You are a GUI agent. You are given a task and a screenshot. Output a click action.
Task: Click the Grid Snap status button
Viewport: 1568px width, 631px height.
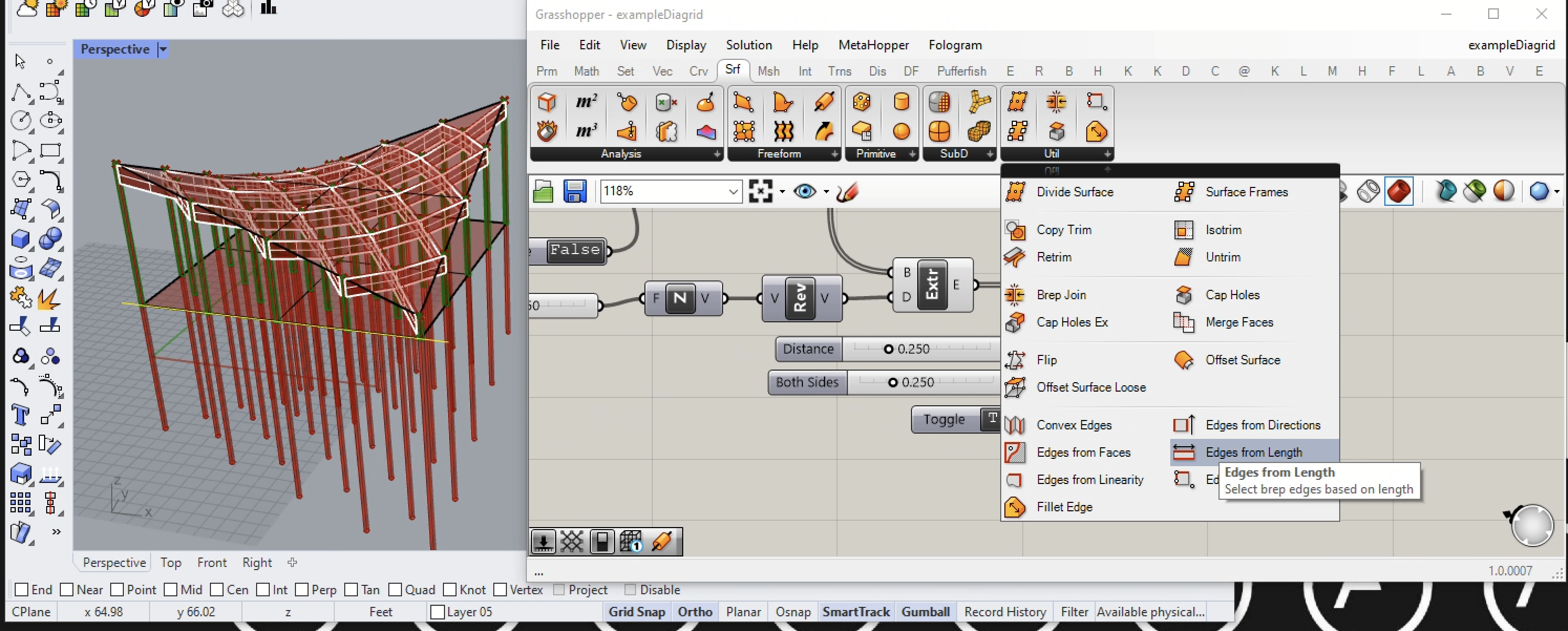pyautogui.click(x=637, y=612)
